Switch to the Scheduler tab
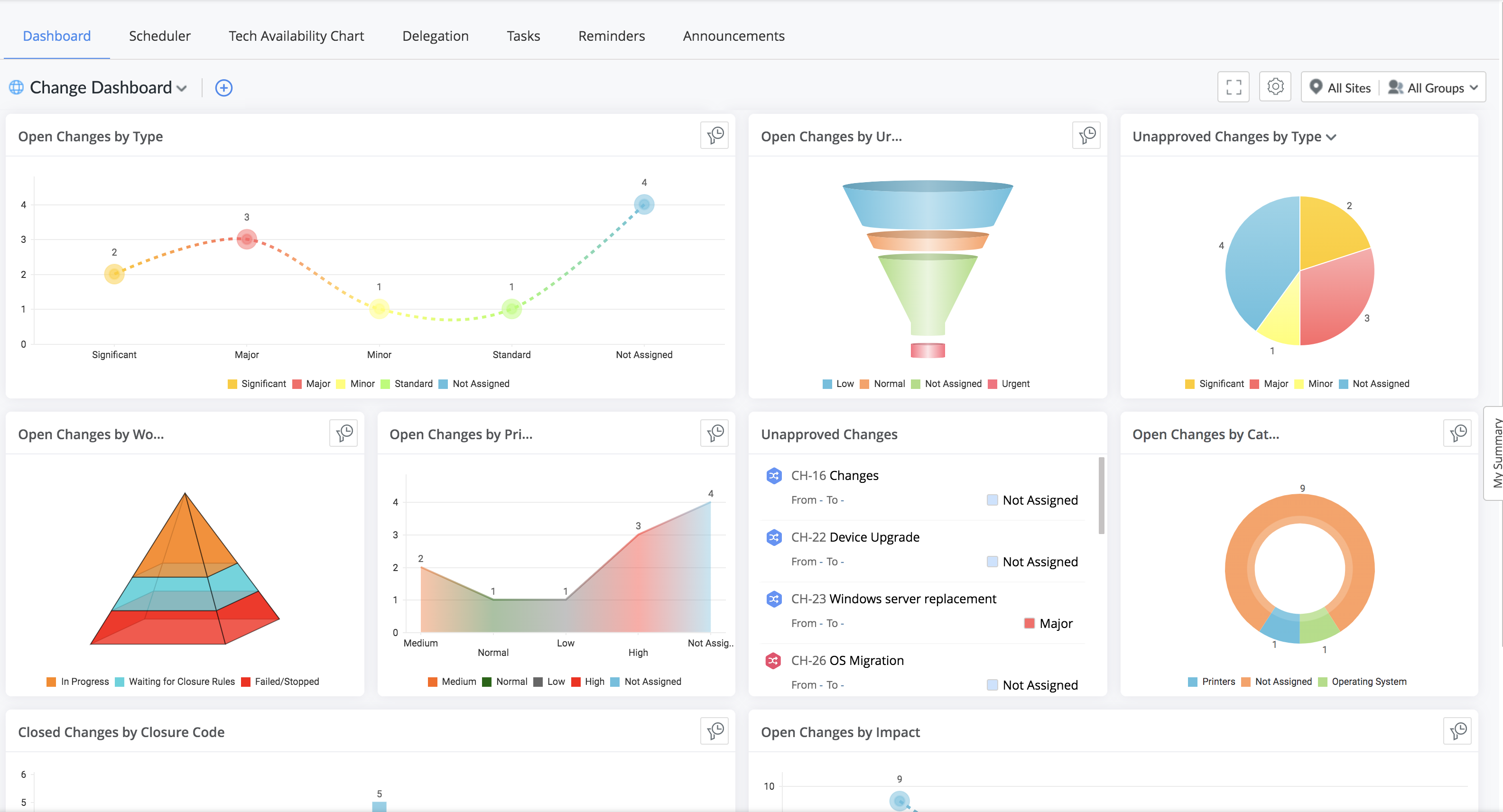The image size is (1503, 812). pos(160,36)
